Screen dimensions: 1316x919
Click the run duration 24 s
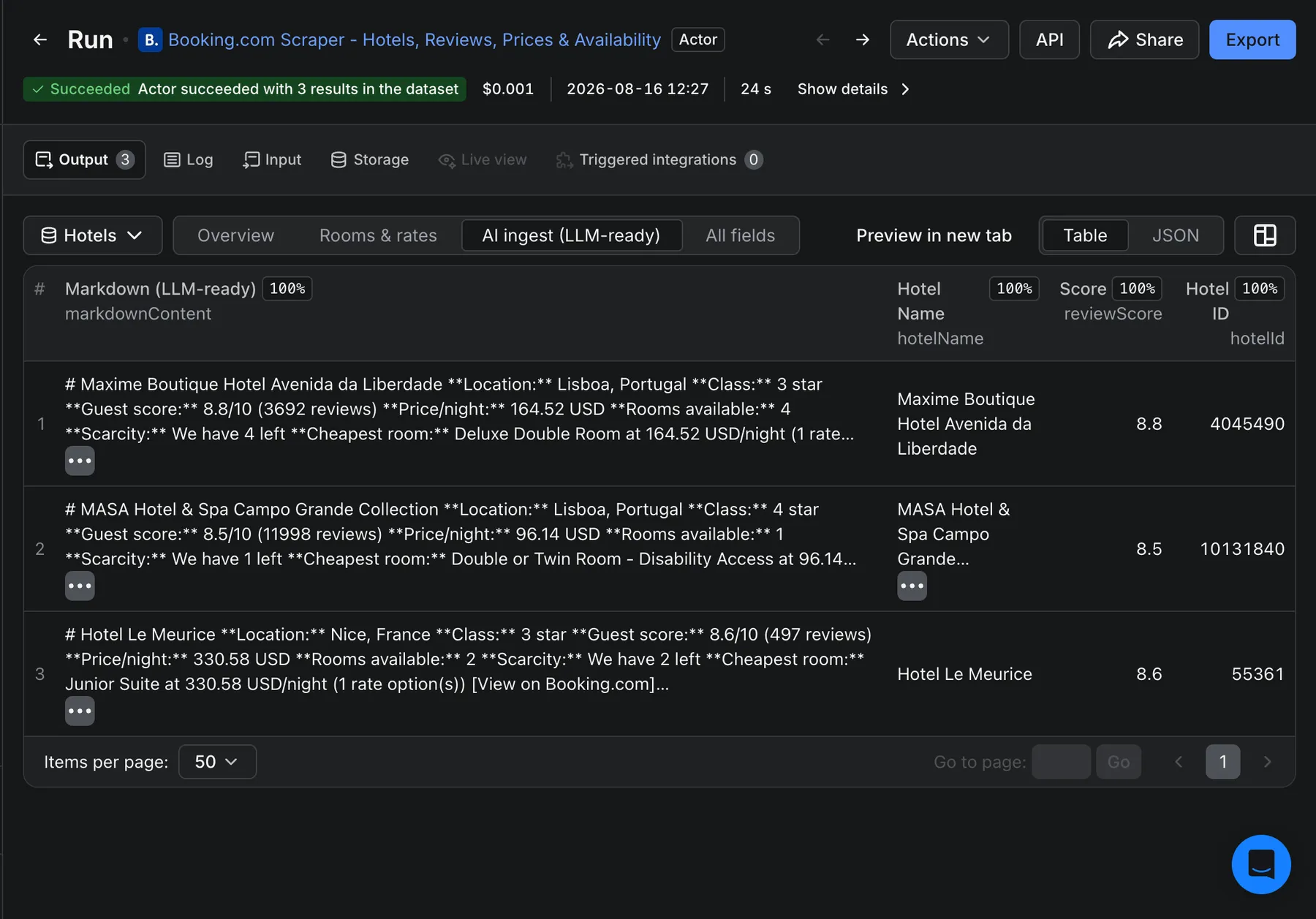click(756, 89)
